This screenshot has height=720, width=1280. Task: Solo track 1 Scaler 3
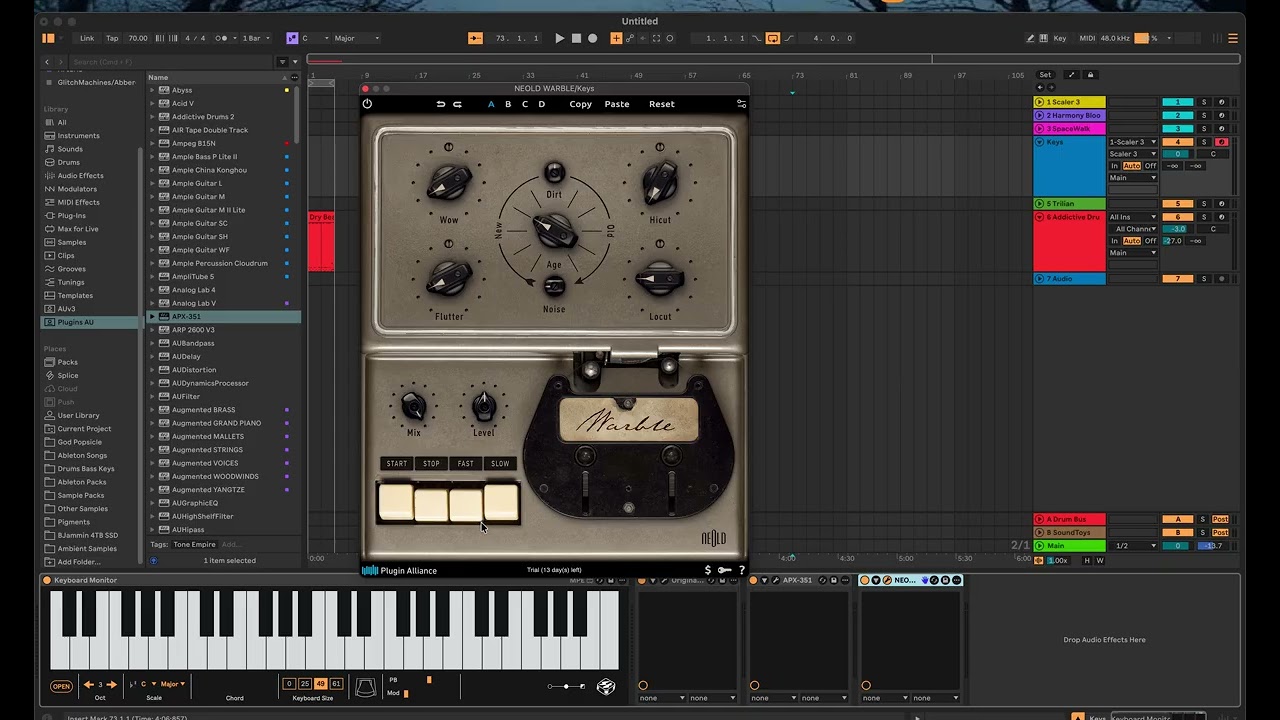pos(1204,102)
